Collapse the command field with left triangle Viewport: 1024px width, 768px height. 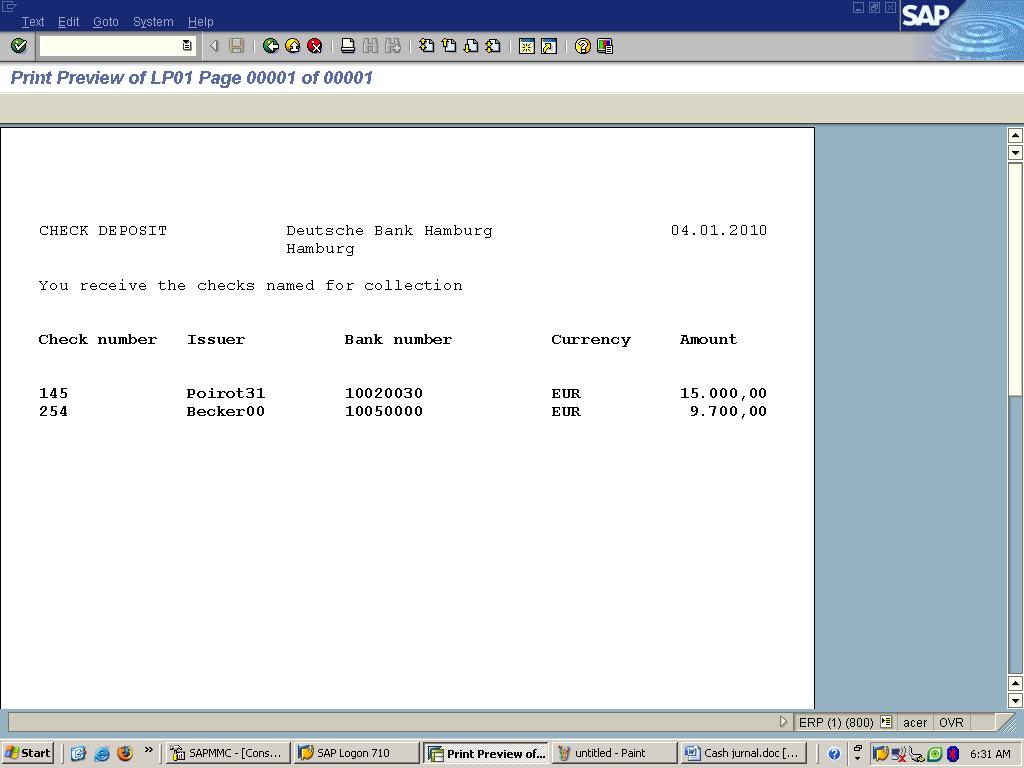(x=214, y=46)
